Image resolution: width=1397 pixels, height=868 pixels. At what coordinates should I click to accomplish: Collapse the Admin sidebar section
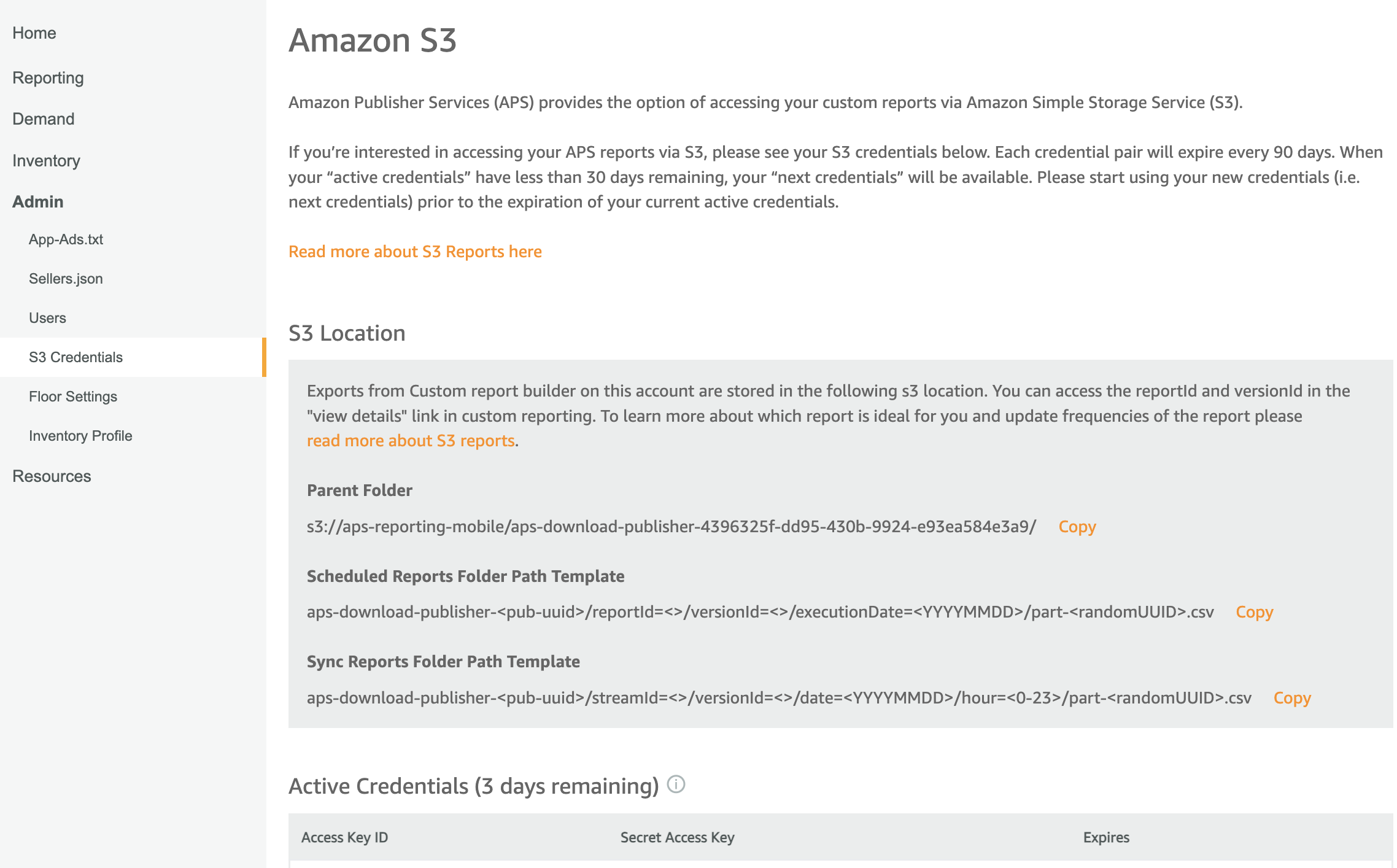[x=38, y=201]
